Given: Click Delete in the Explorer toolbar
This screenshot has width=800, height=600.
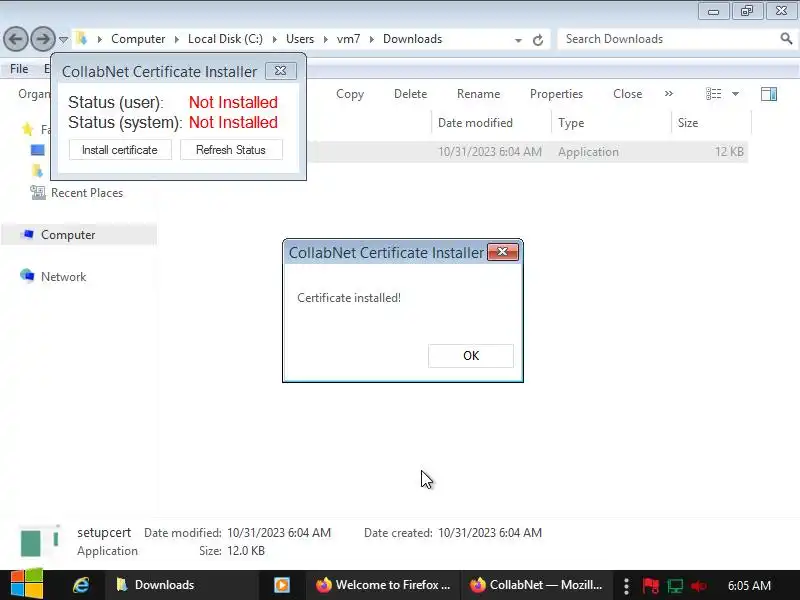Looking at the screenshot, I should point(411,94).
